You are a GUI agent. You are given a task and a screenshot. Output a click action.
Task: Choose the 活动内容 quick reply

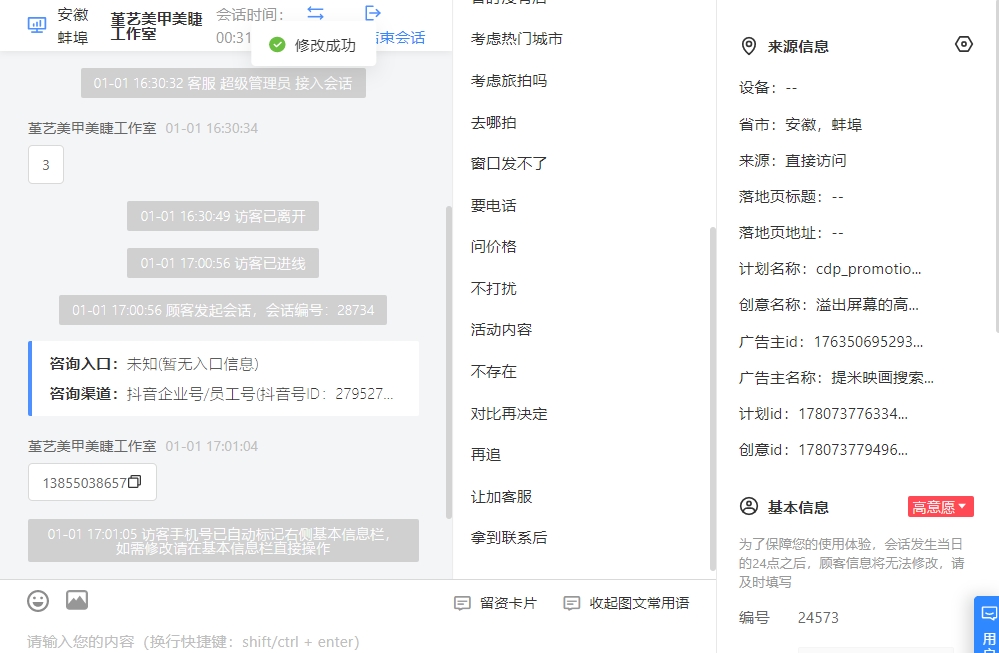(501, 330)
